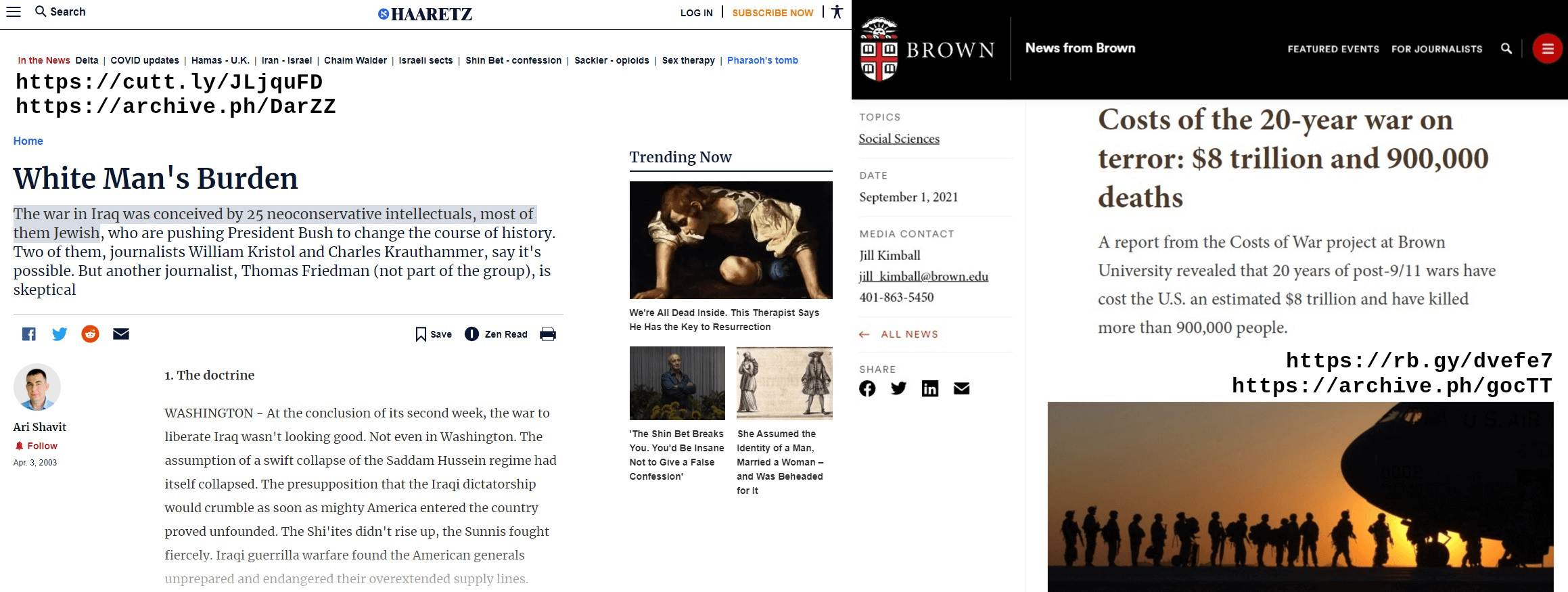
Task: Click the Social Sciences topic link
Action: [899, 139]
